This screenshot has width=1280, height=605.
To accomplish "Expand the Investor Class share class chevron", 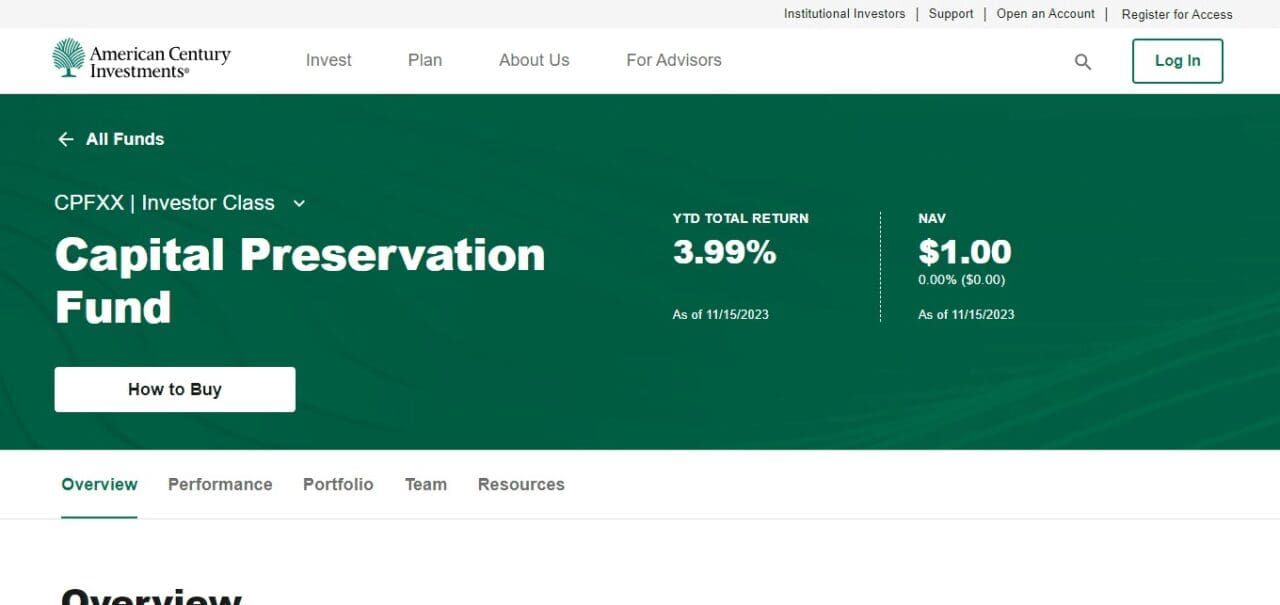I will click(x=299, y=203).
